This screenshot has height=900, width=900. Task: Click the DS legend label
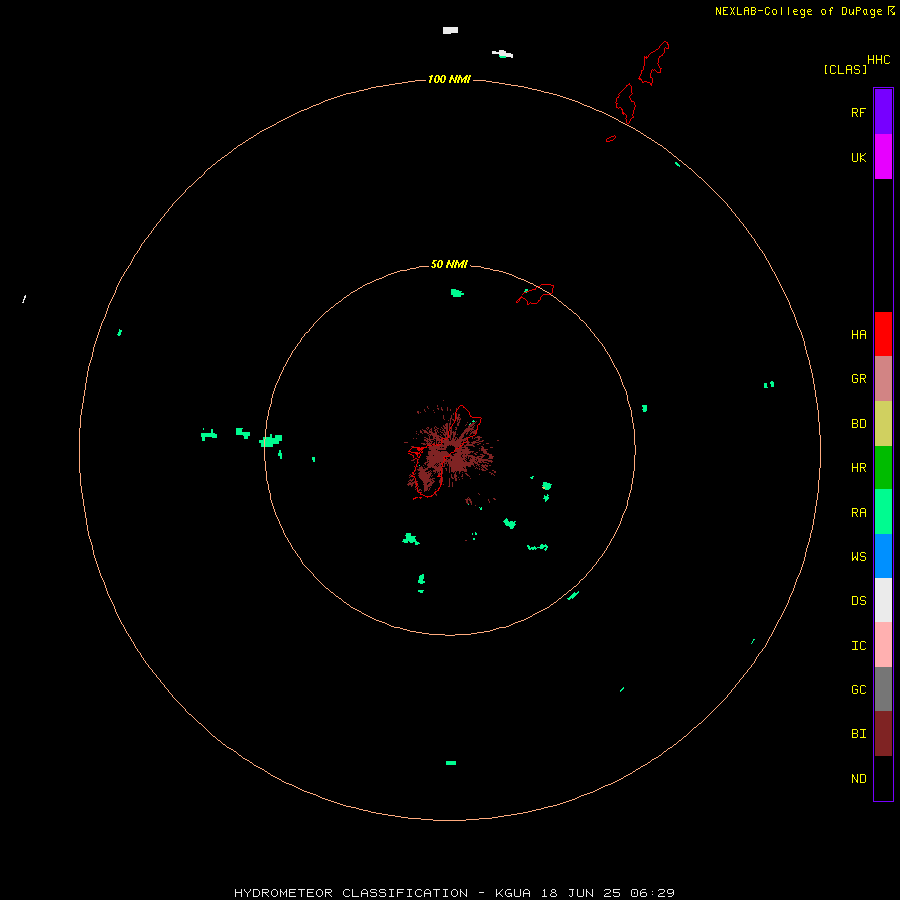click(x=859, y=601)
